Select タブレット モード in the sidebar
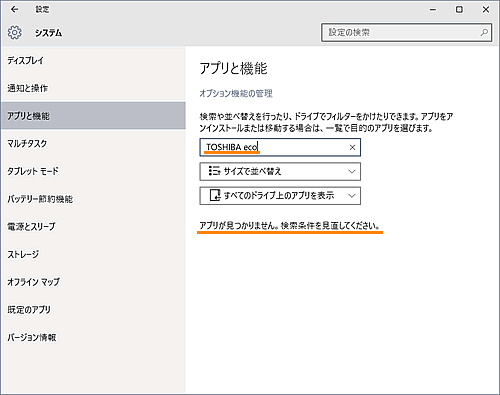500x395 pixels. pos(93,171)
